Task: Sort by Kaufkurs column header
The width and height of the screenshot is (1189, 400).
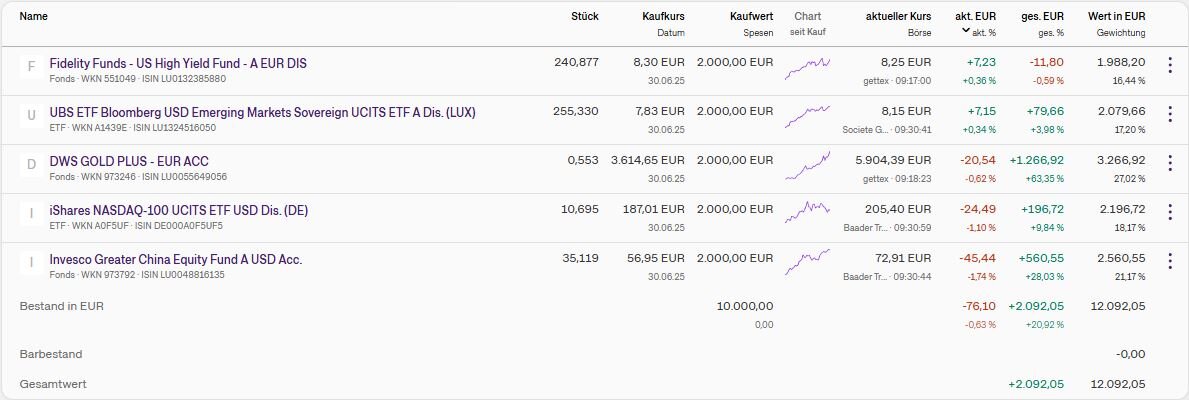Action: 662,17
